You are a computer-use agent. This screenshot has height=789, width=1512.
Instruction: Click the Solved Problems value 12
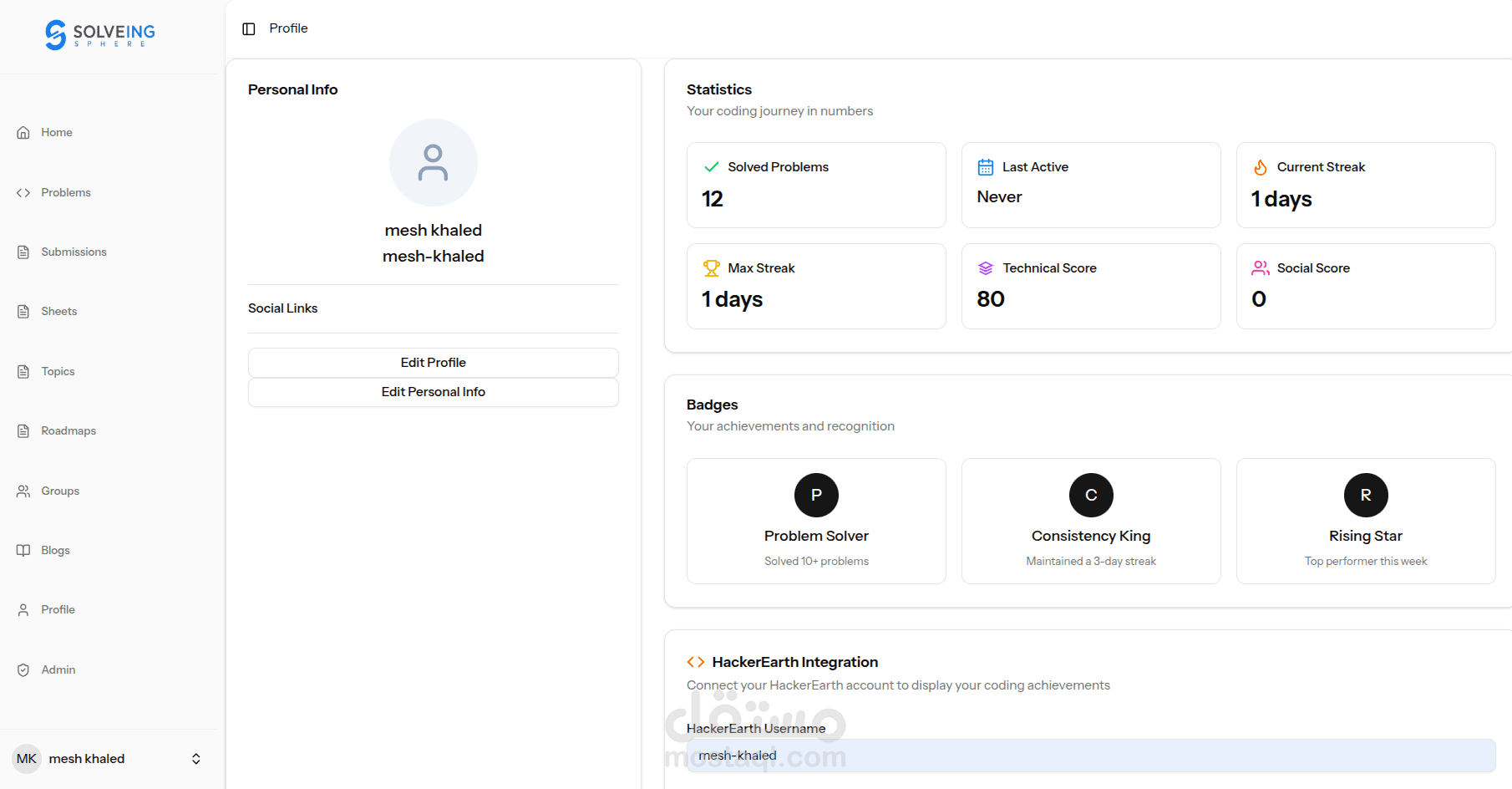[713, 199]
